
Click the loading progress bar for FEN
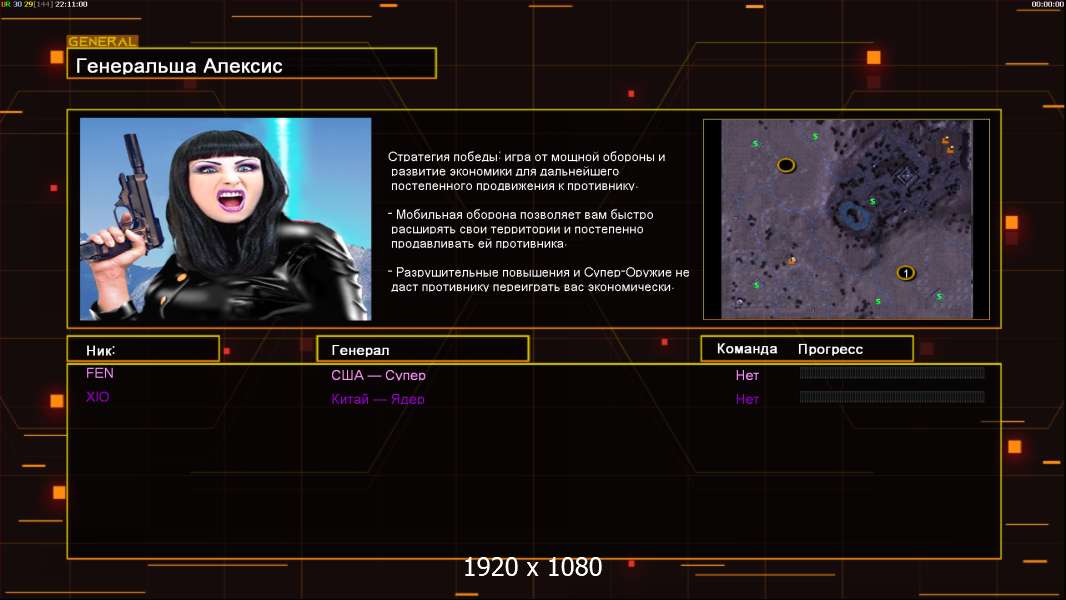892,374
